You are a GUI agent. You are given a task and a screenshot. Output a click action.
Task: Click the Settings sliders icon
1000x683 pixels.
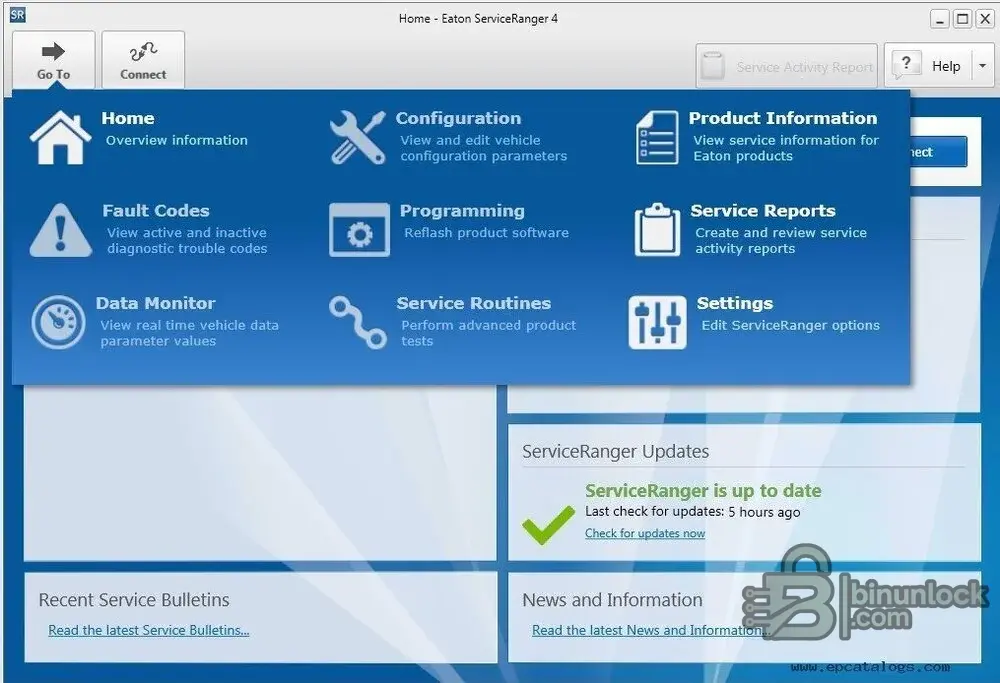658,322
